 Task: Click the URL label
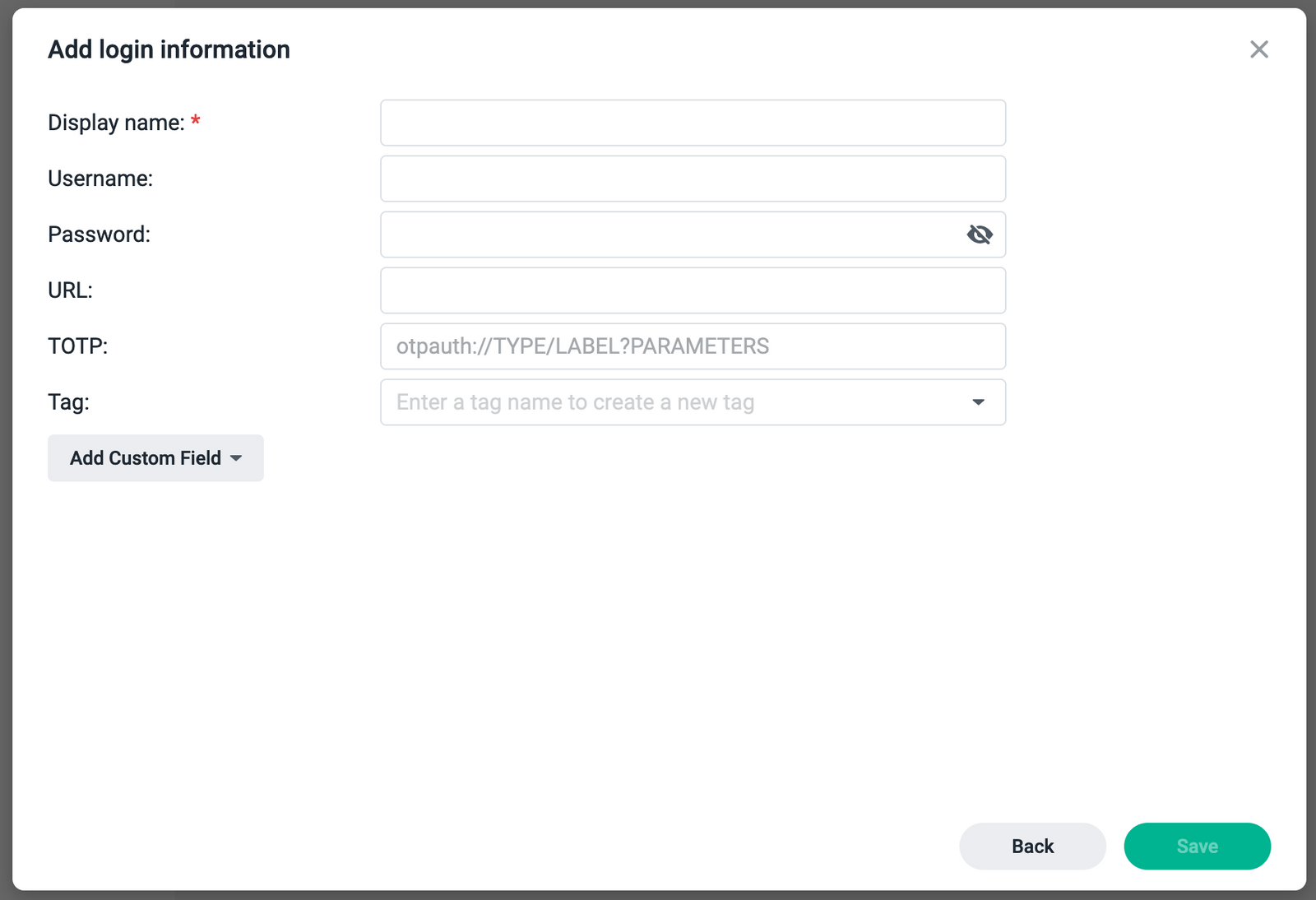(70, 290)
